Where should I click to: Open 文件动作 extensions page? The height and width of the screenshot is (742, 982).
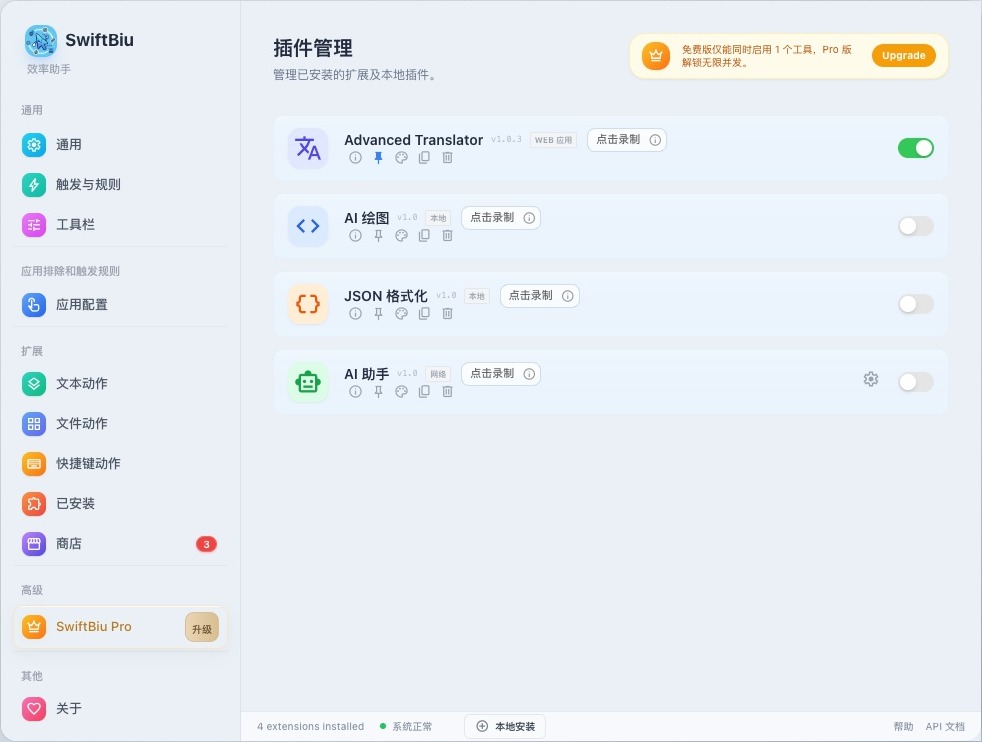point(120,423)
